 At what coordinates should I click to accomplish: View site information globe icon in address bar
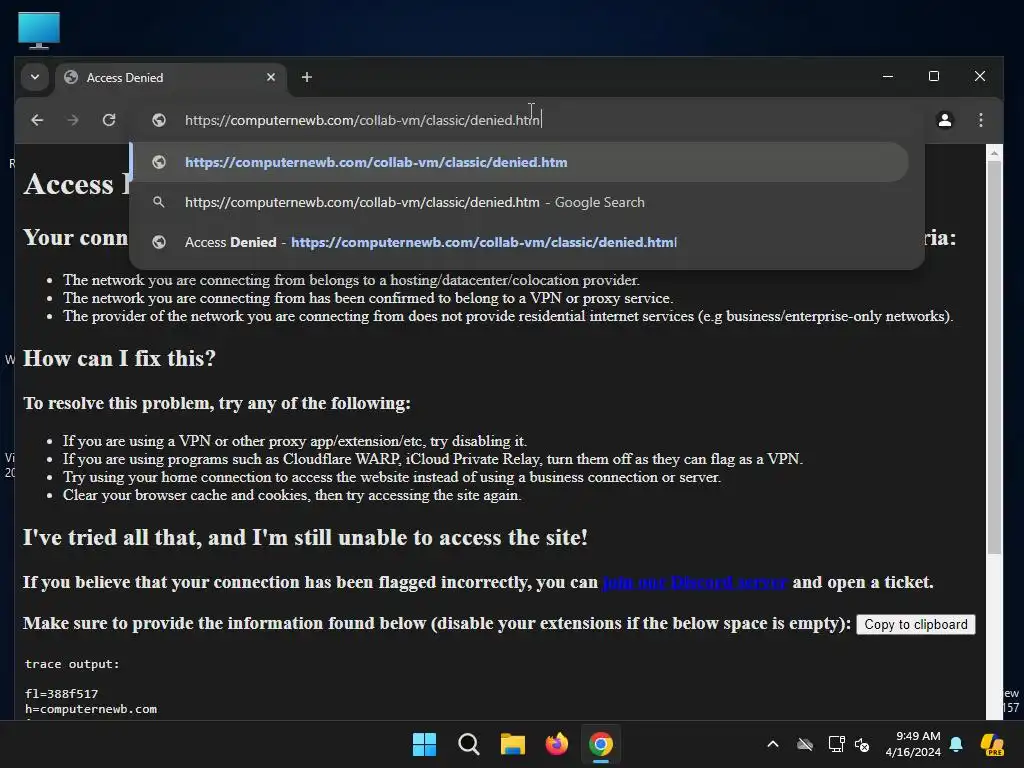pyautogui.click(x=159, y=120)
